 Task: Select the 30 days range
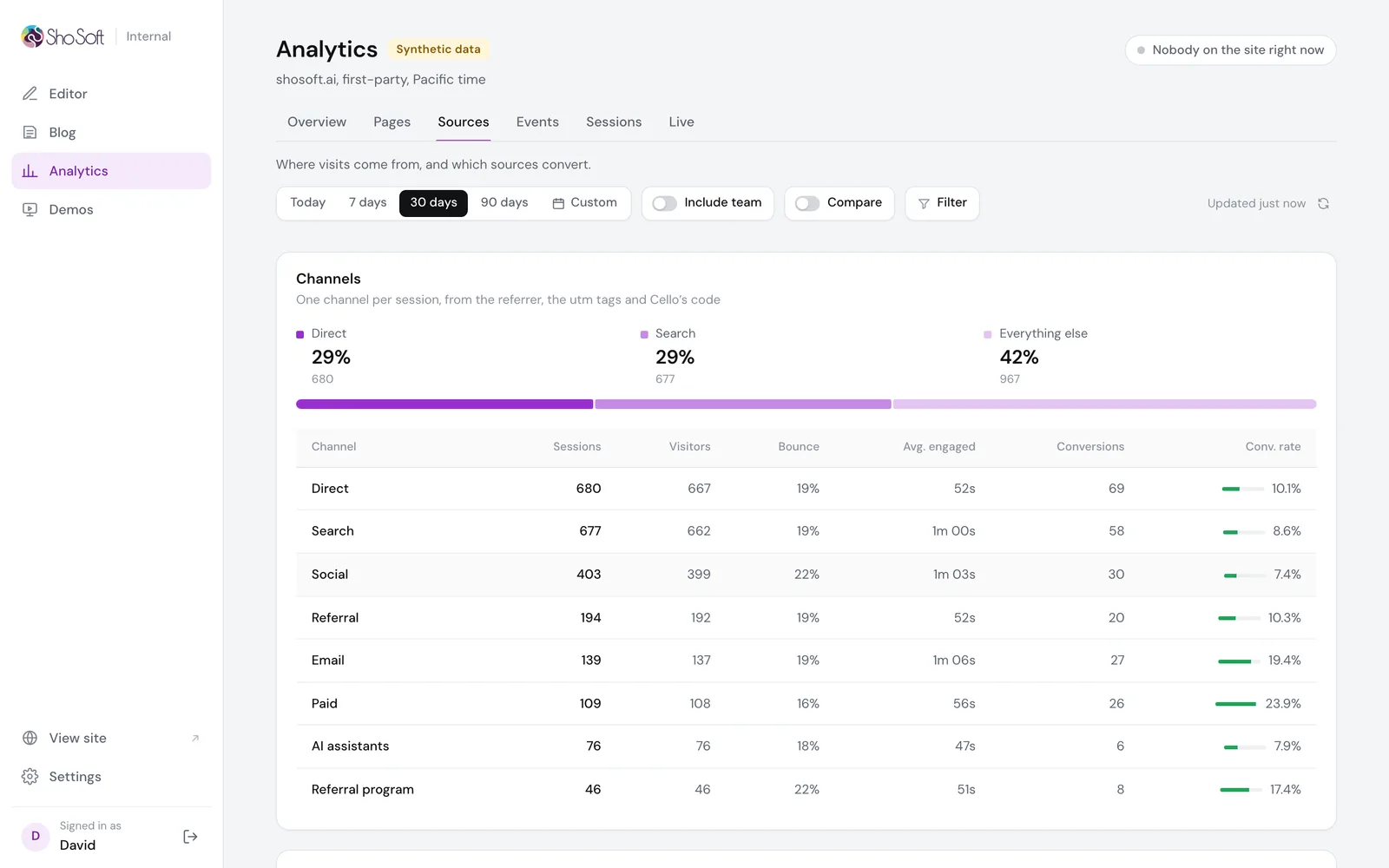(x=433, y=202)
